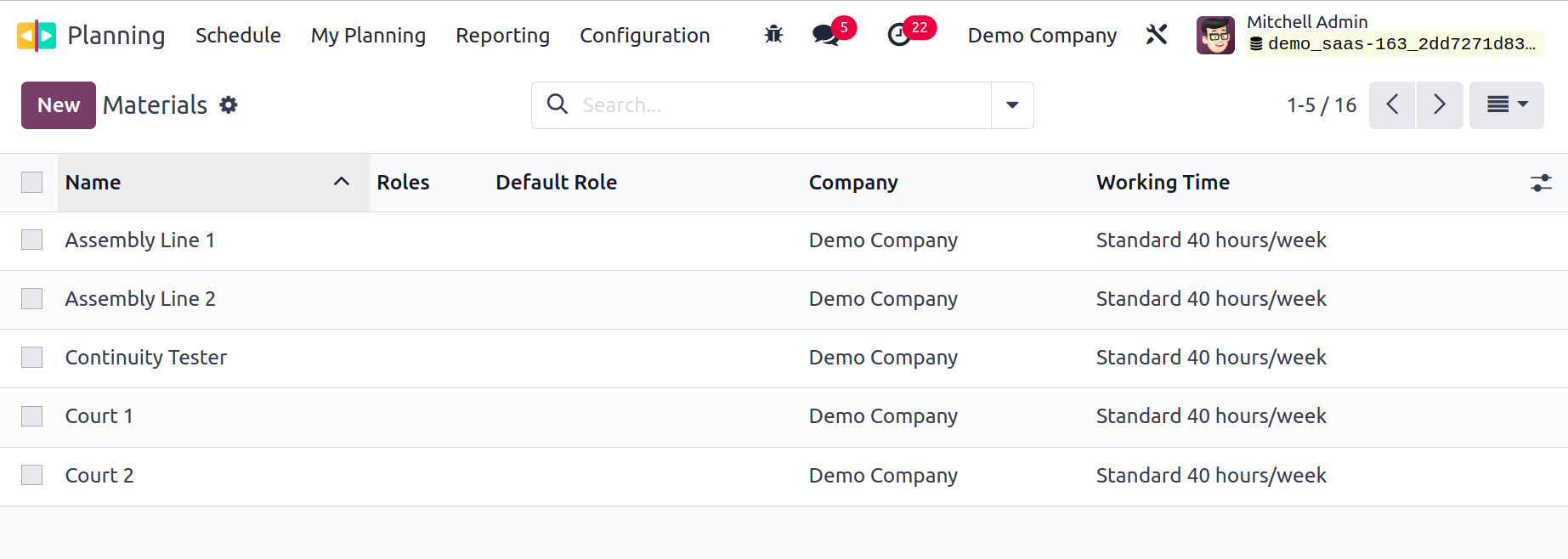Open the My Planning menu
This screenshot has height=559, width=1568.
coord(368,36)
